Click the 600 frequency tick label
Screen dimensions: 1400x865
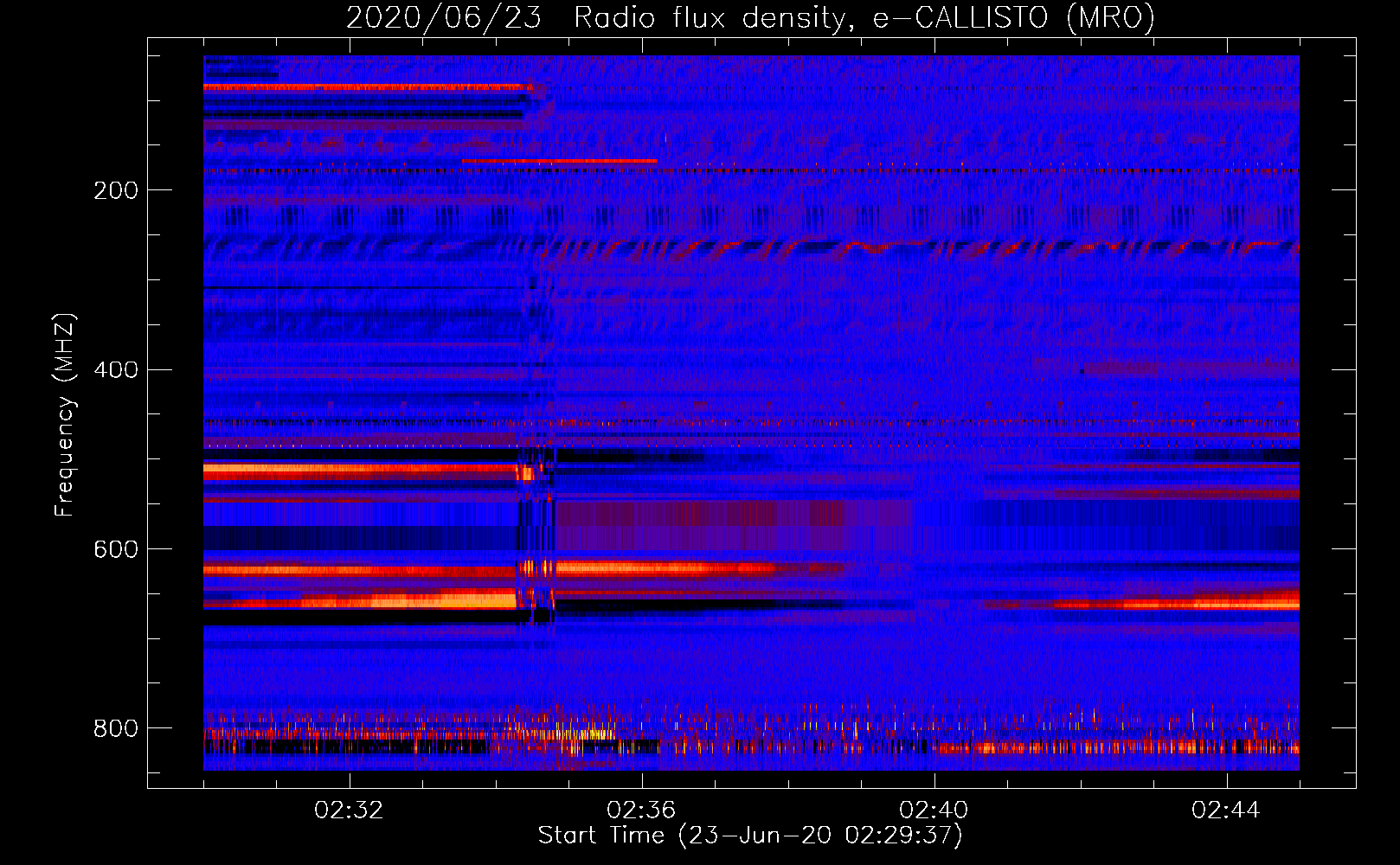click(x=116, y=550)
